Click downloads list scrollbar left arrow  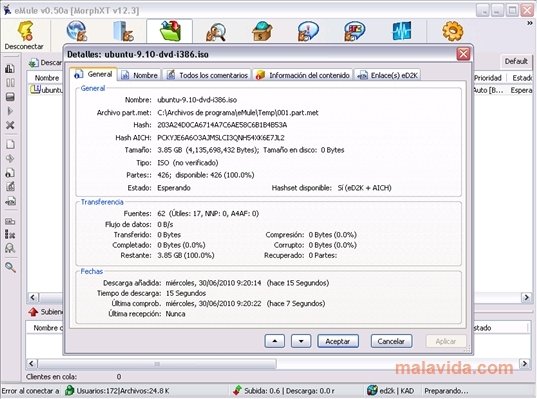tap(33, 297)
